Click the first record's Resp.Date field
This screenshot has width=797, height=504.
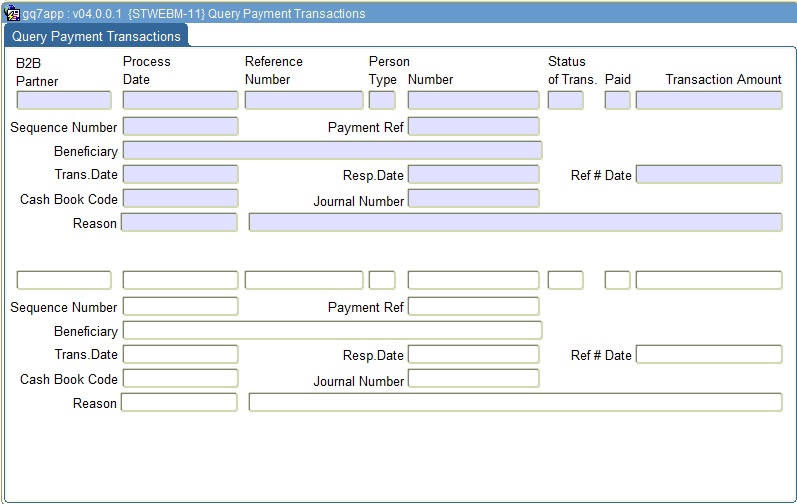pos(473,174)
